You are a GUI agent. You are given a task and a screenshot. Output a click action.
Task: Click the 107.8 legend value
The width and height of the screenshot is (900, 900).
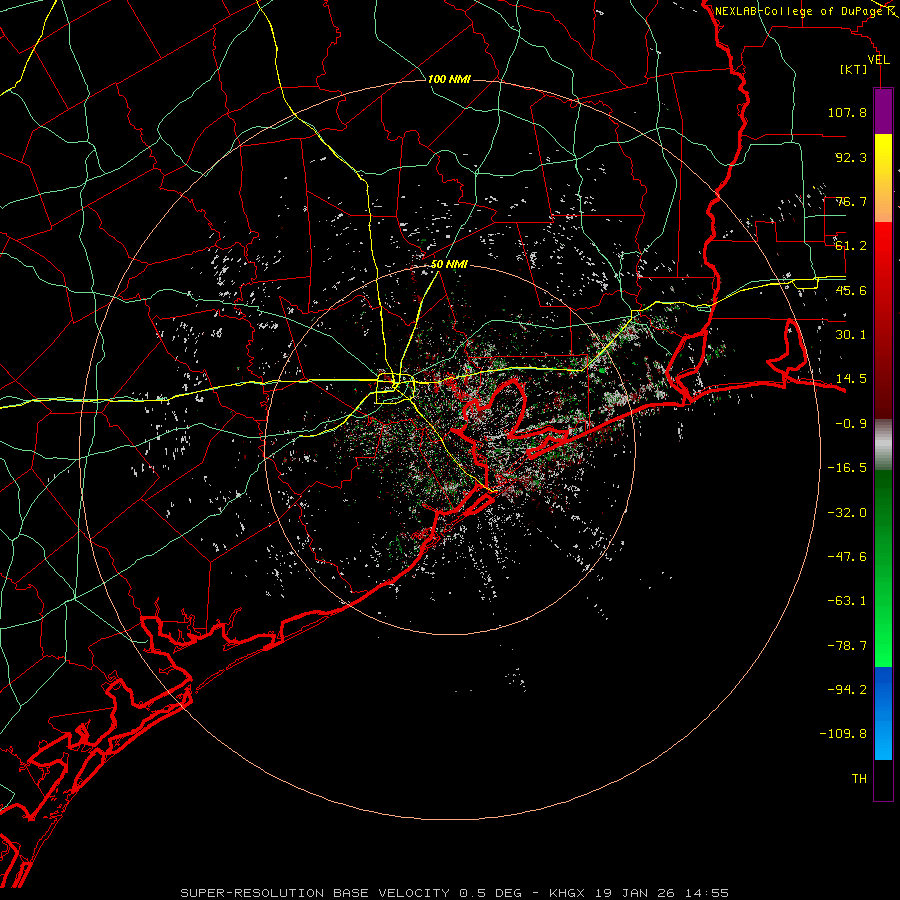click(847, 112)
